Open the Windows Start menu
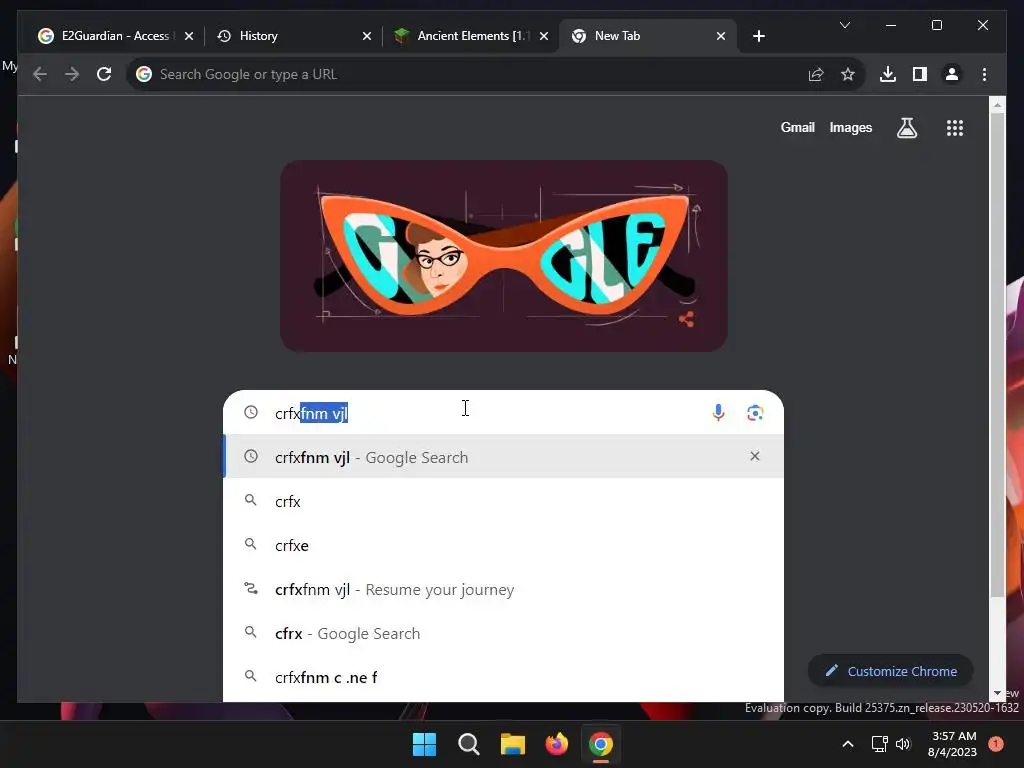Screen dimensions: 1024x768 pos(424,744)
